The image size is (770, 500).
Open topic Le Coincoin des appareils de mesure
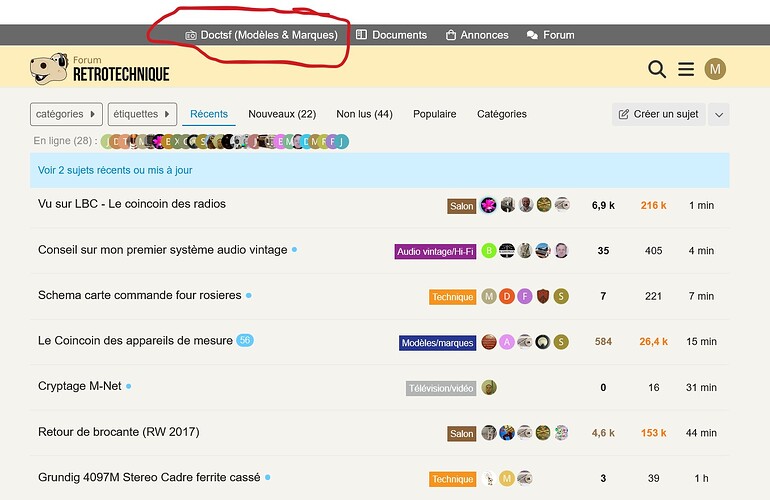[135, 341]
